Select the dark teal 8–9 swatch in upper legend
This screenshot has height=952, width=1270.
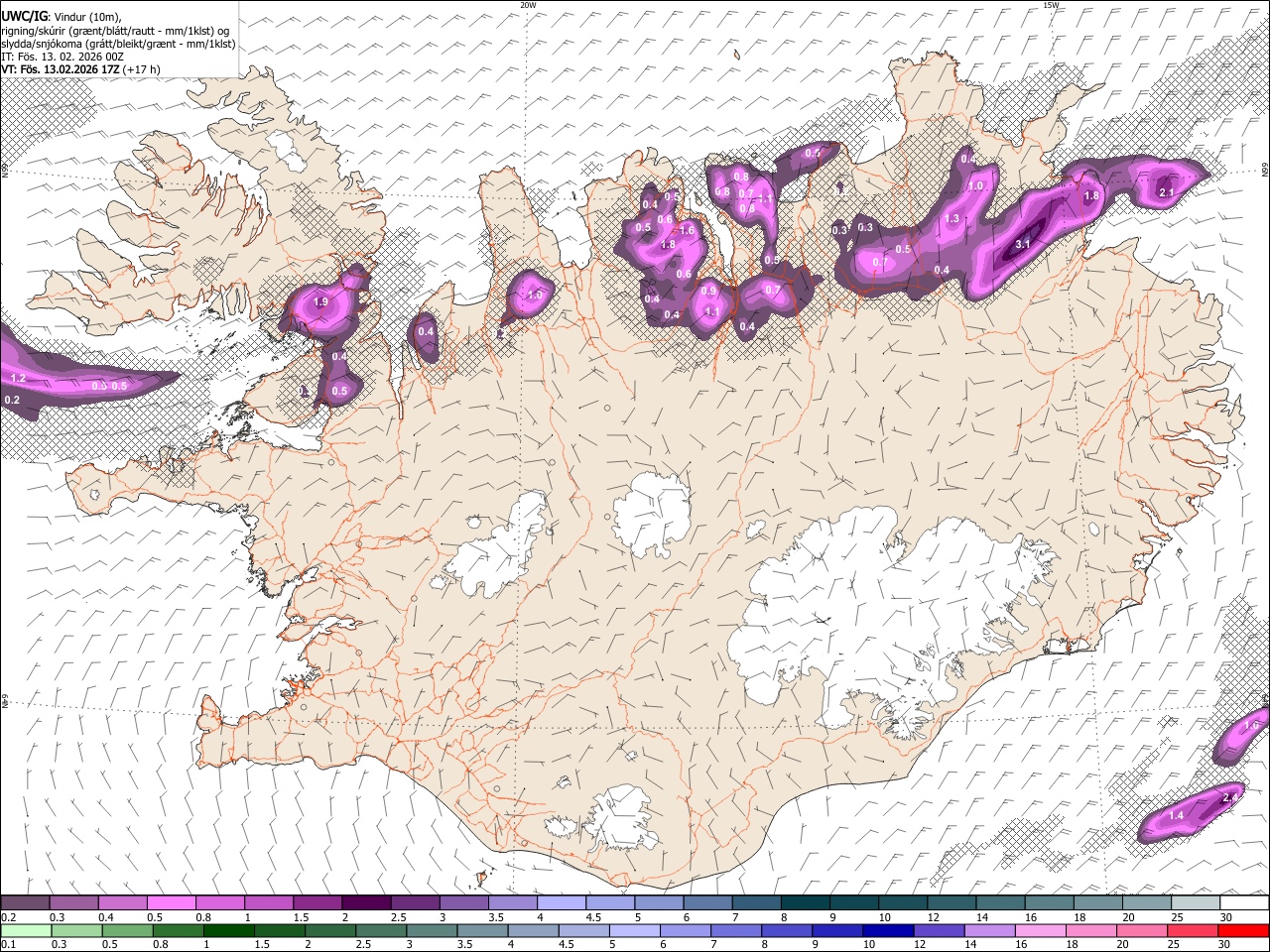coord(805,903)
